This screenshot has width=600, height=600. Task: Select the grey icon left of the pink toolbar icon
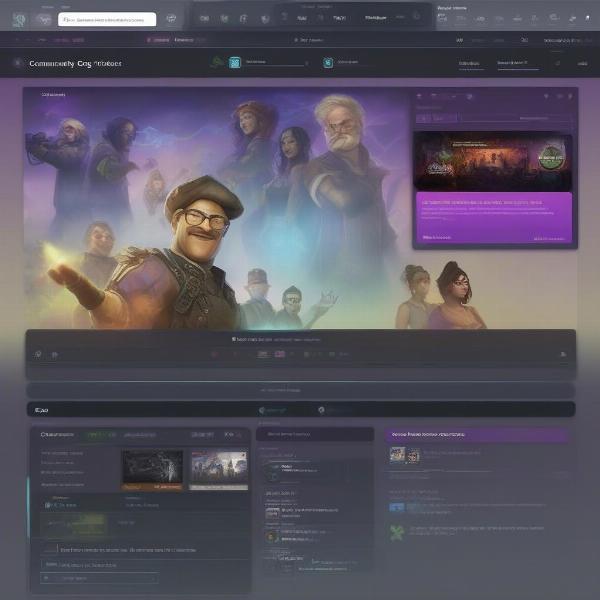coord(262,354)
